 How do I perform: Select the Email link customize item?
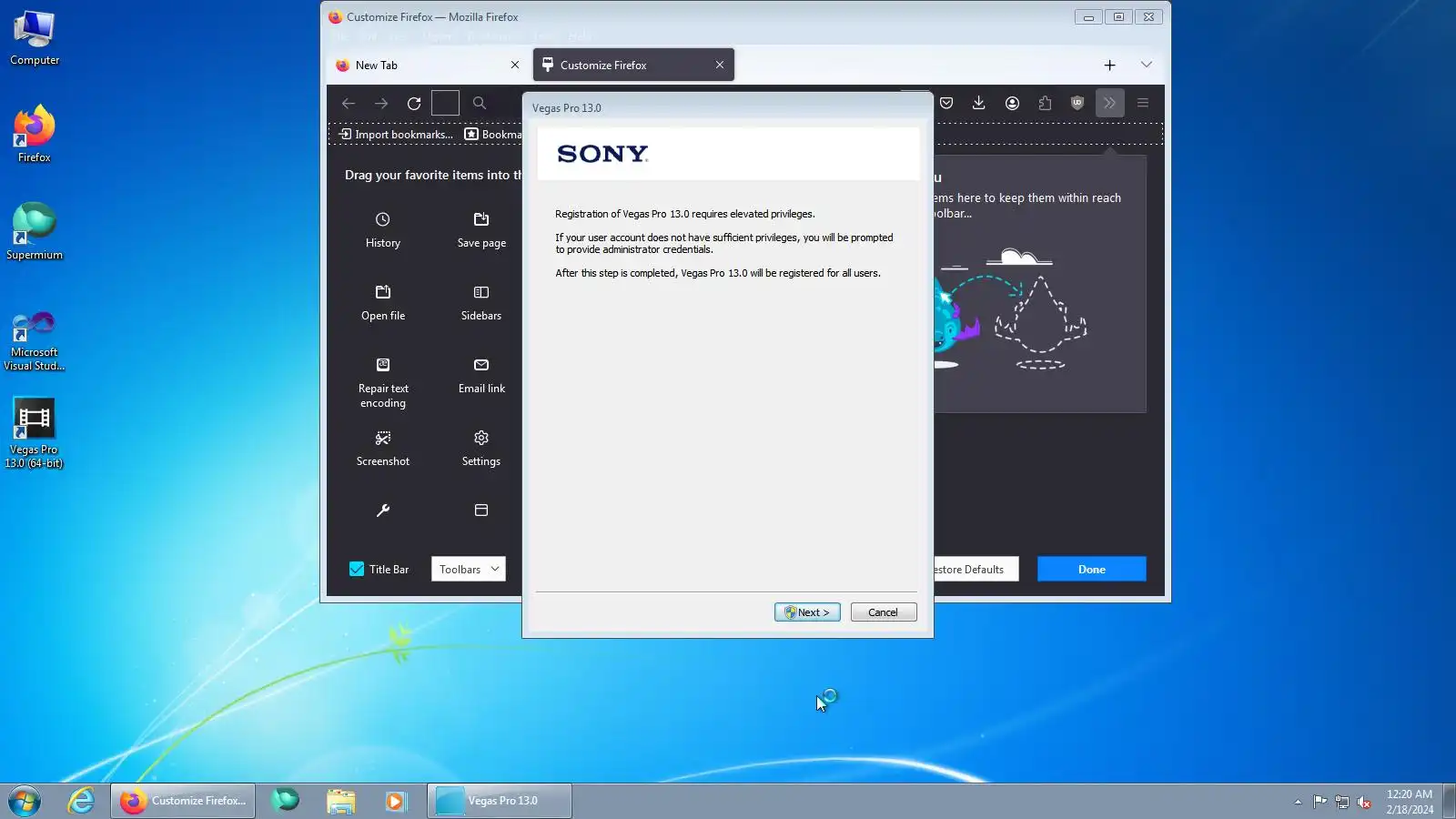pos(481,375)
